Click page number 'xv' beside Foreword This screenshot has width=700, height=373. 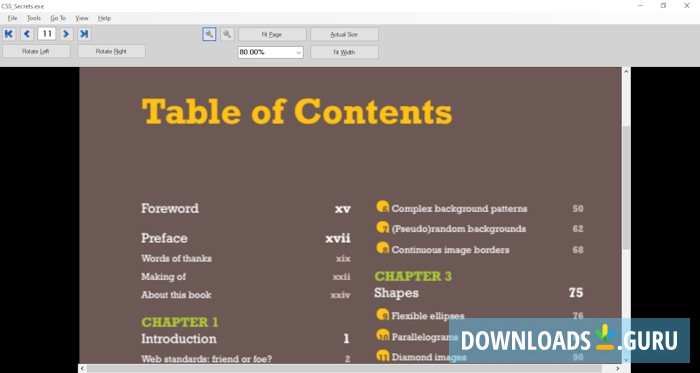coord(343,209)
